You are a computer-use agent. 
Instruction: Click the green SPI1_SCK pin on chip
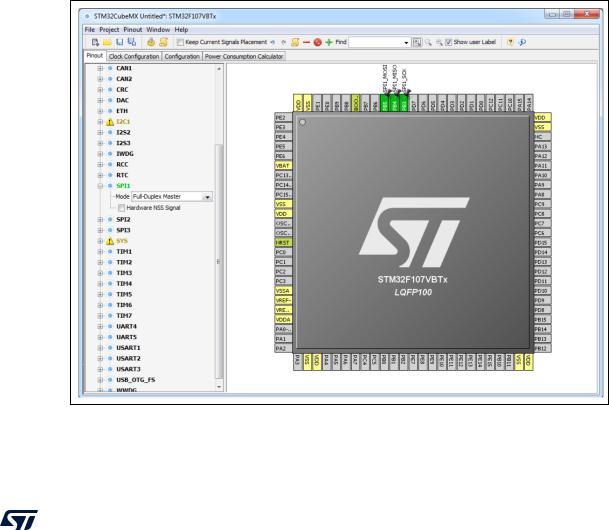tap(404, 103)
